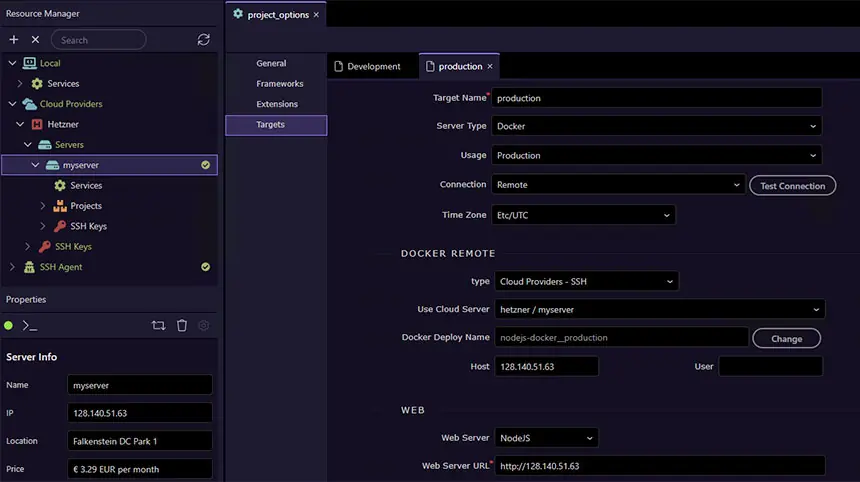Click the Change button for deploy name

786,338
